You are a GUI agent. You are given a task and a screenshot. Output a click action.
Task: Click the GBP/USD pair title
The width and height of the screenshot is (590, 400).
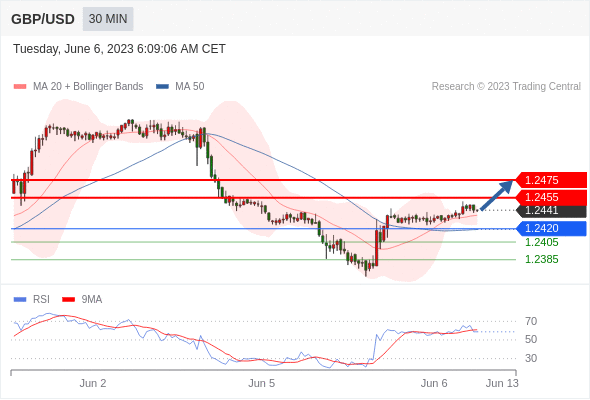point(43,19)
